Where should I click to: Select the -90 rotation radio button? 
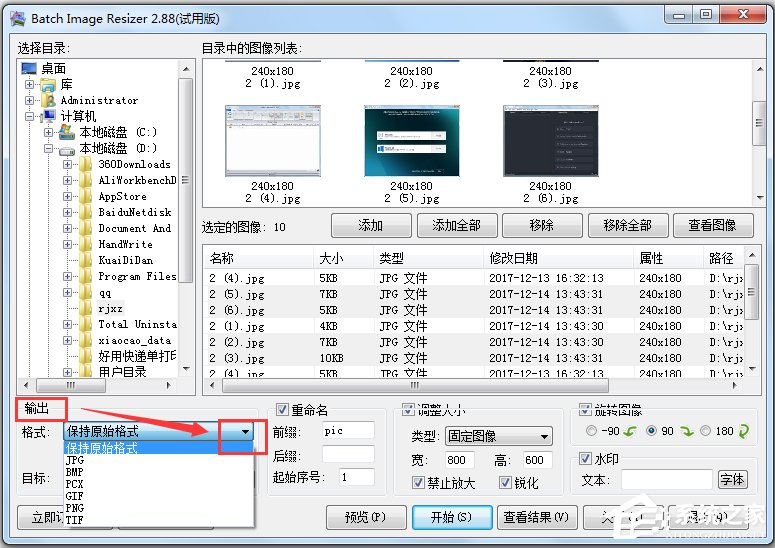pos(591,431)
